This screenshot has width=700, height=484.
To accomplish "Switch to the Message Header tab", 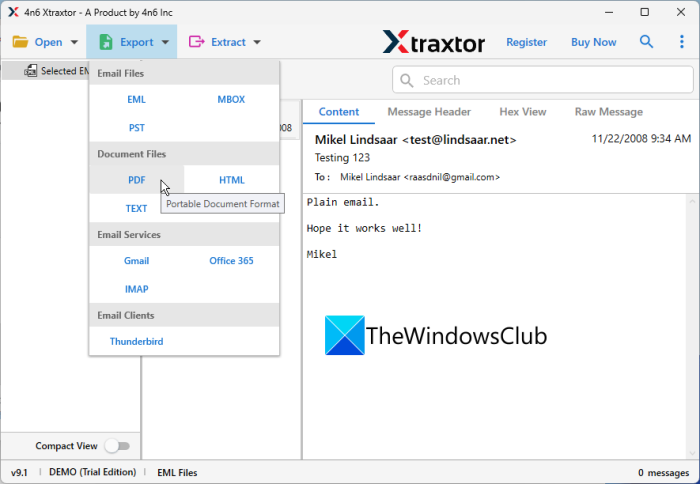I will point(429,112).
